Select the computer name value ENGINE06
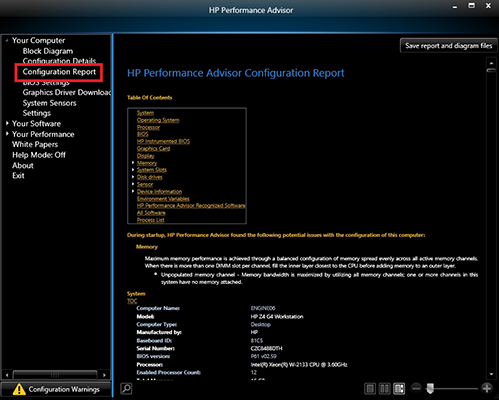This screenshot has height=400, width=499. 263,308
